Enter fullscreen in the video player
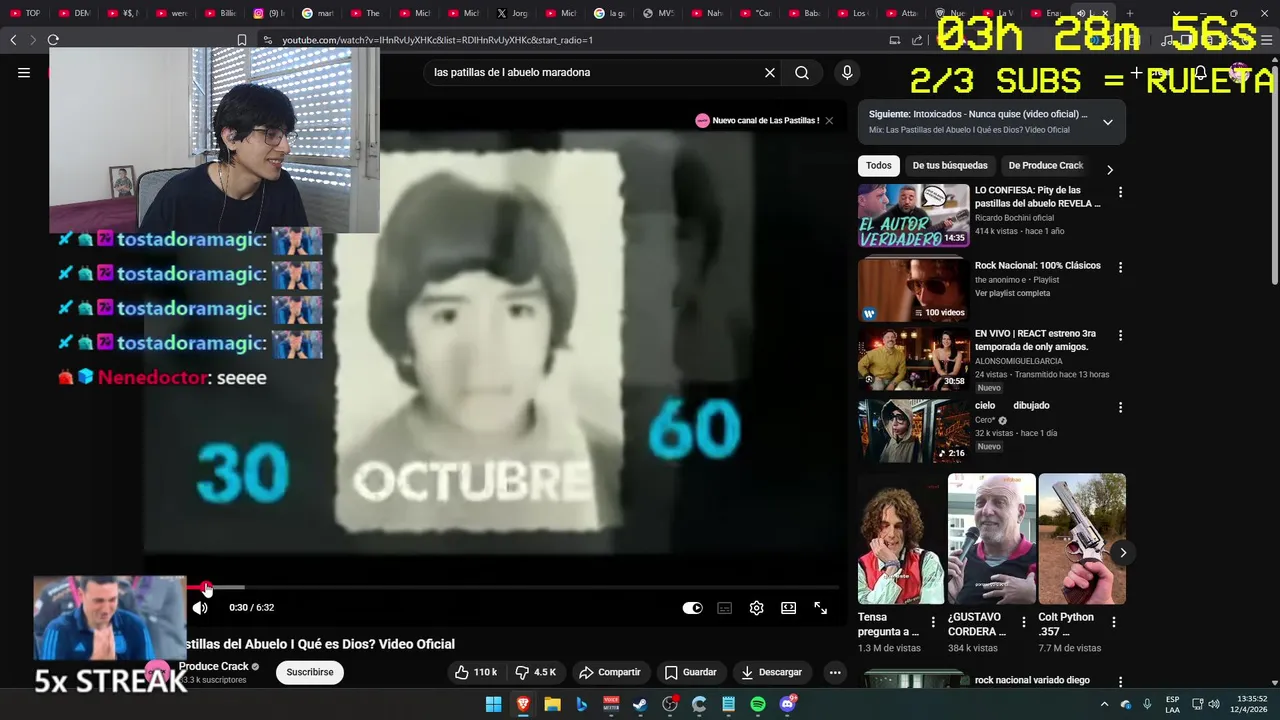This screenshot has width=1280, height=720. coord(820,607)
